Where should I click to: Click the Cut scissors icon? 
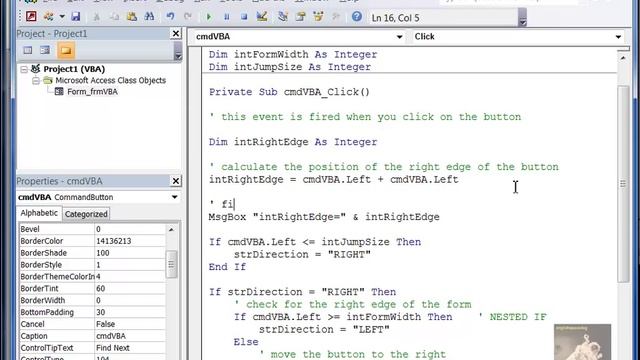point(96,17)
